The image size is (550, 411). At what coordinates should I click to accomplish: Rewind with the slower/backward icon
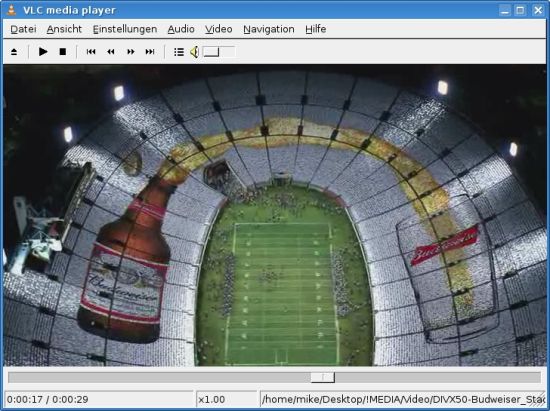point(111,52)
